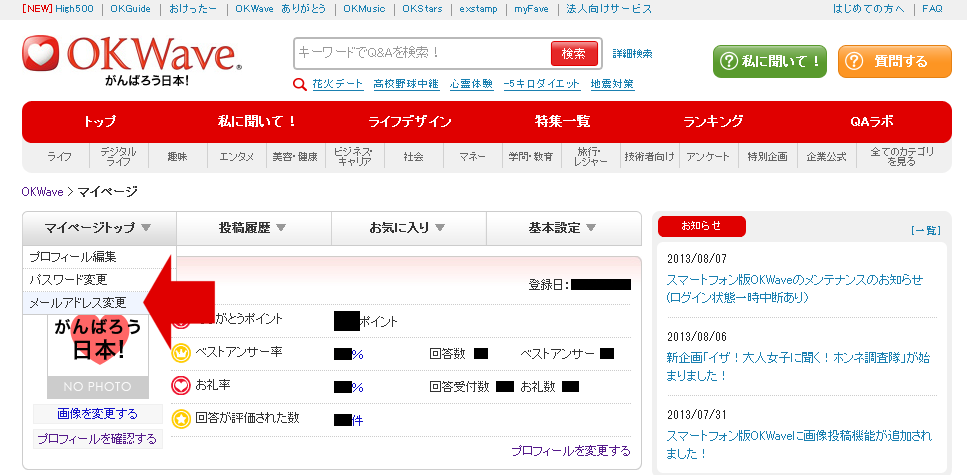The height and width of the screenshot is (475, 967).
Task: Click the question mark icon on 私に聞いて！ button
Action: pos(730,61)
